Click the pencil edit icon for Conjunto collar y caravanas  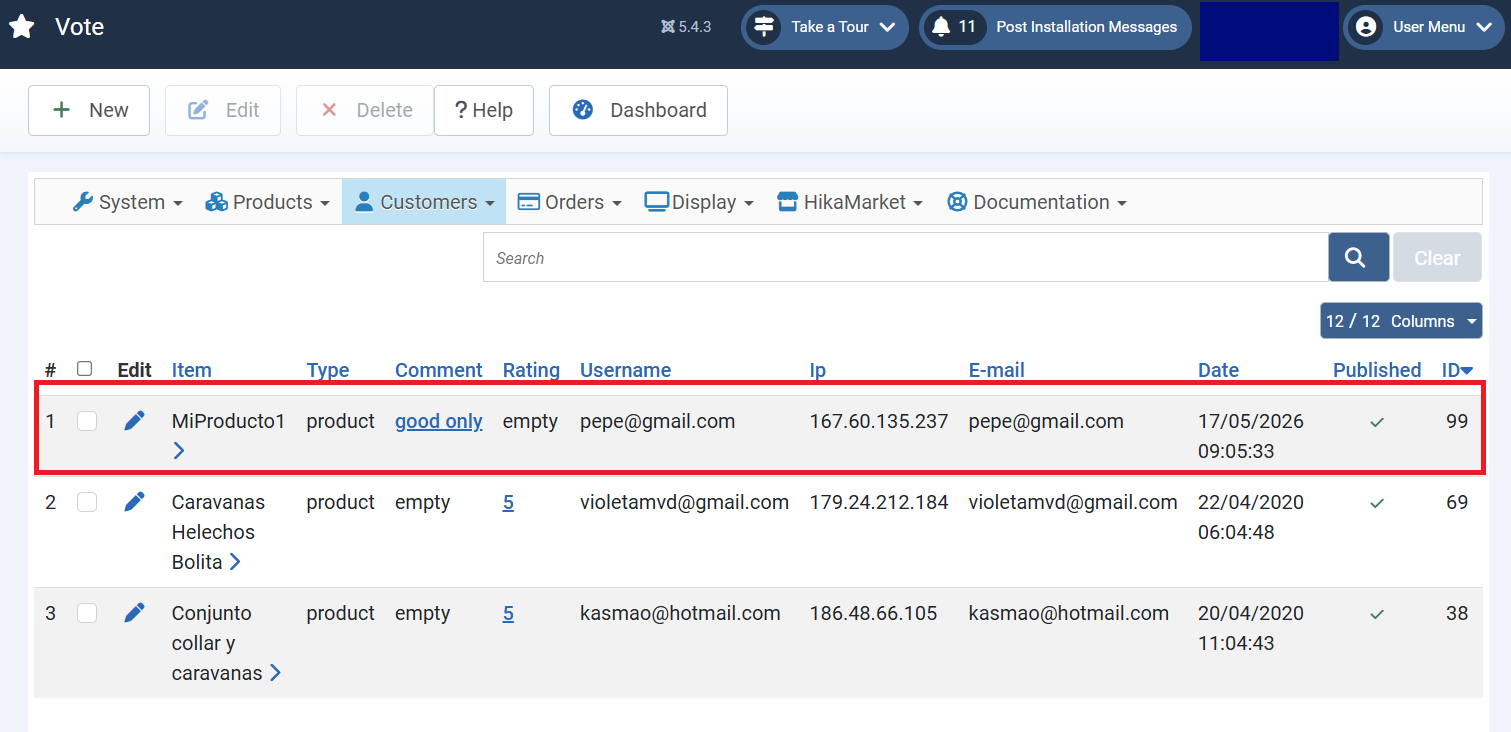click(134, 613)
